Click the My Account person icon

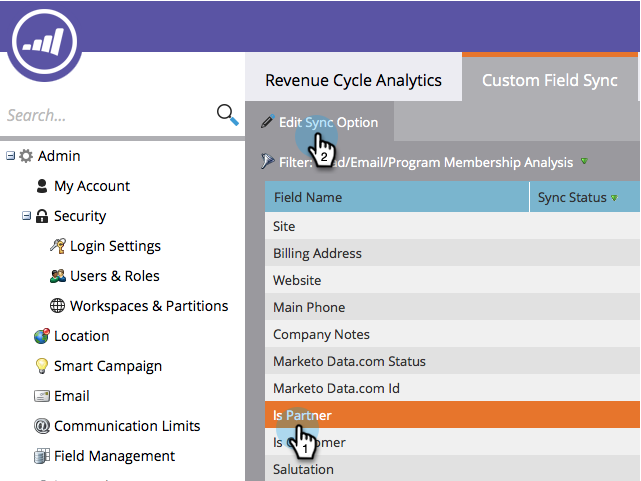[42, 186]
